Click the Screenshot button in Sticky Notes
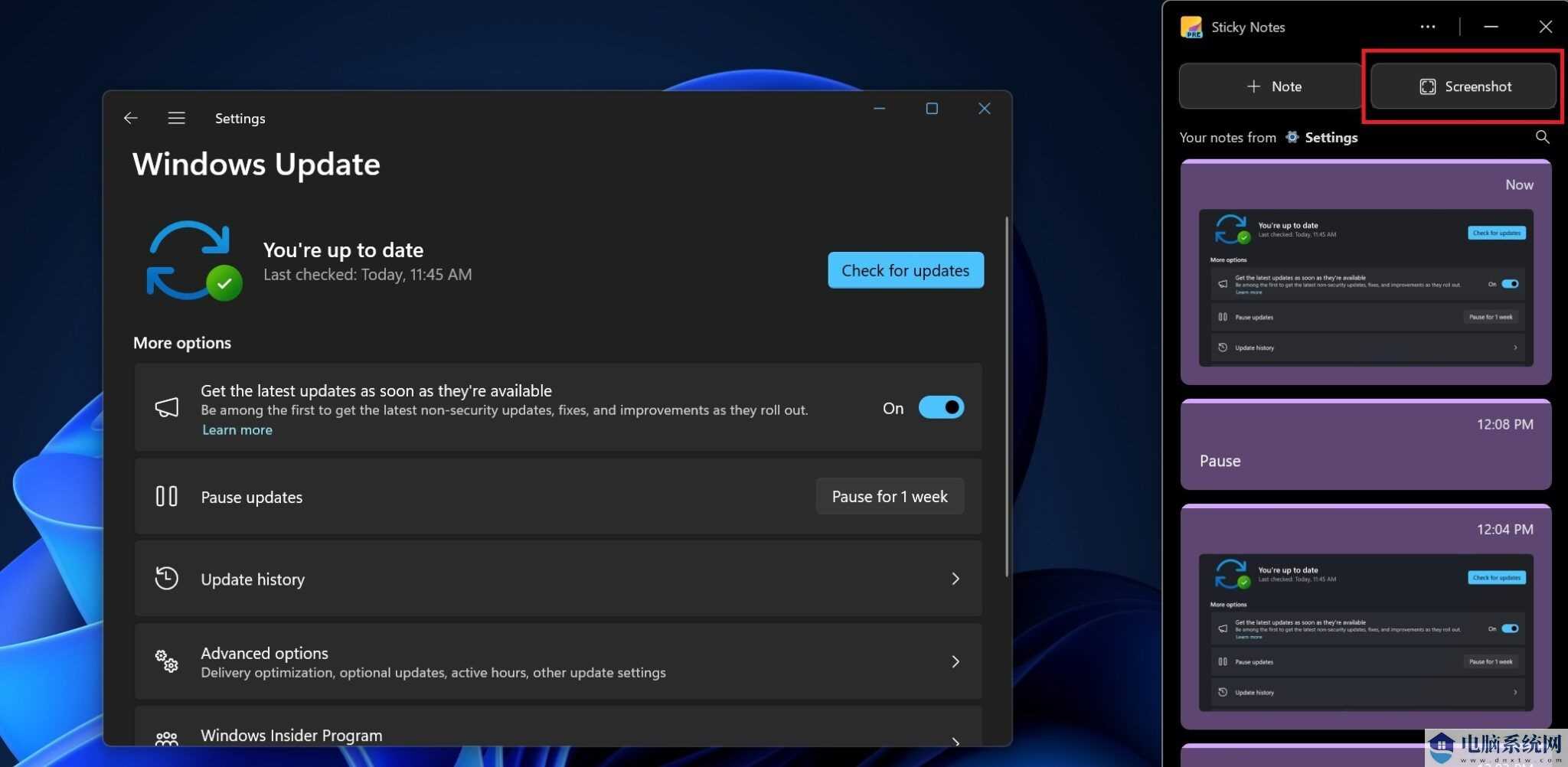The width and height of the screenshot is (1568, 767). [1463, 86]
